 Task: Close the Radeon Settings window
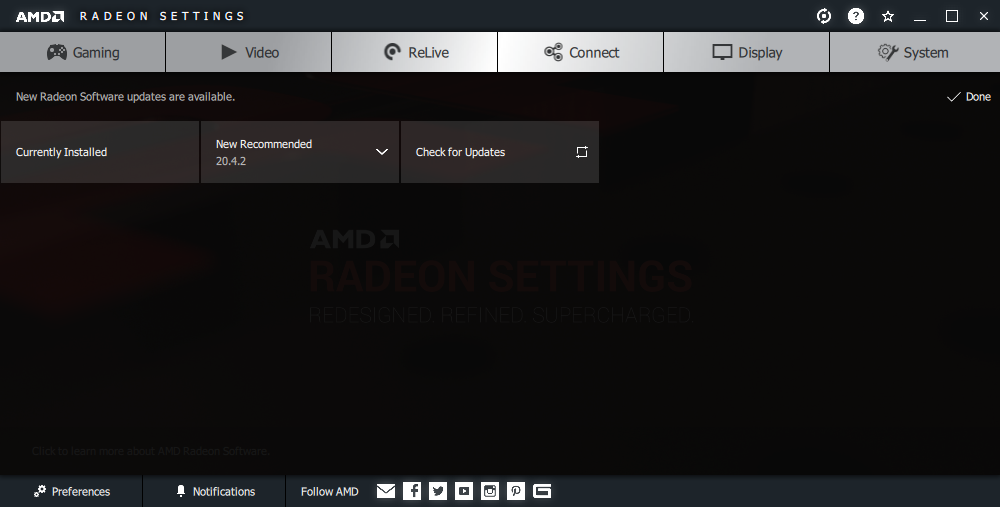click(983, 16)
